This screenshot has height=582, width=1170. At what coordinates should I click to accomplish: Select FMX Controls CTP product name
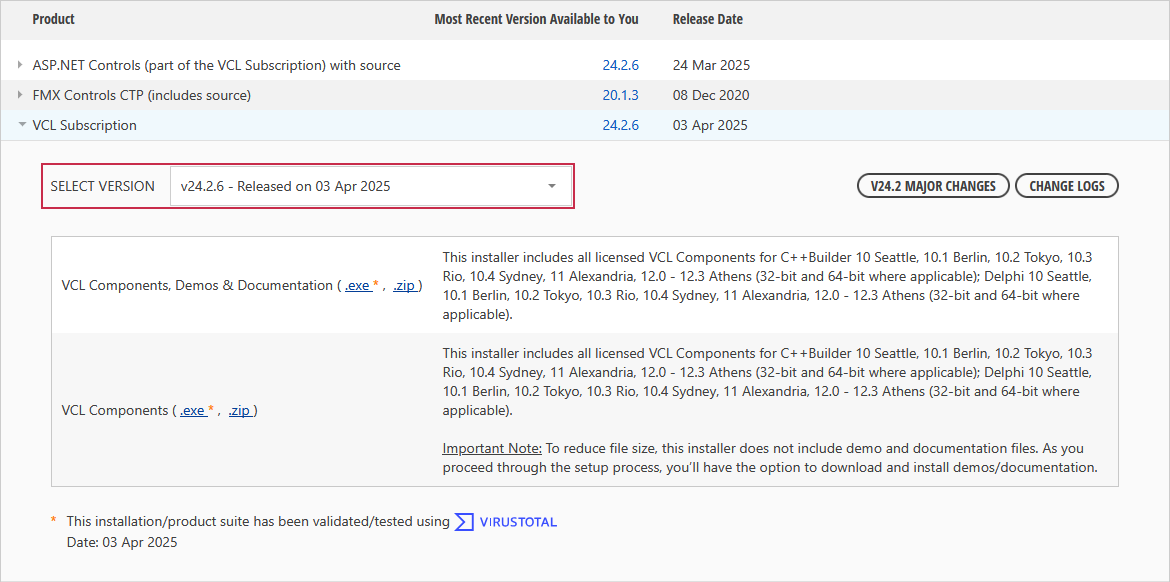(141, 95)
